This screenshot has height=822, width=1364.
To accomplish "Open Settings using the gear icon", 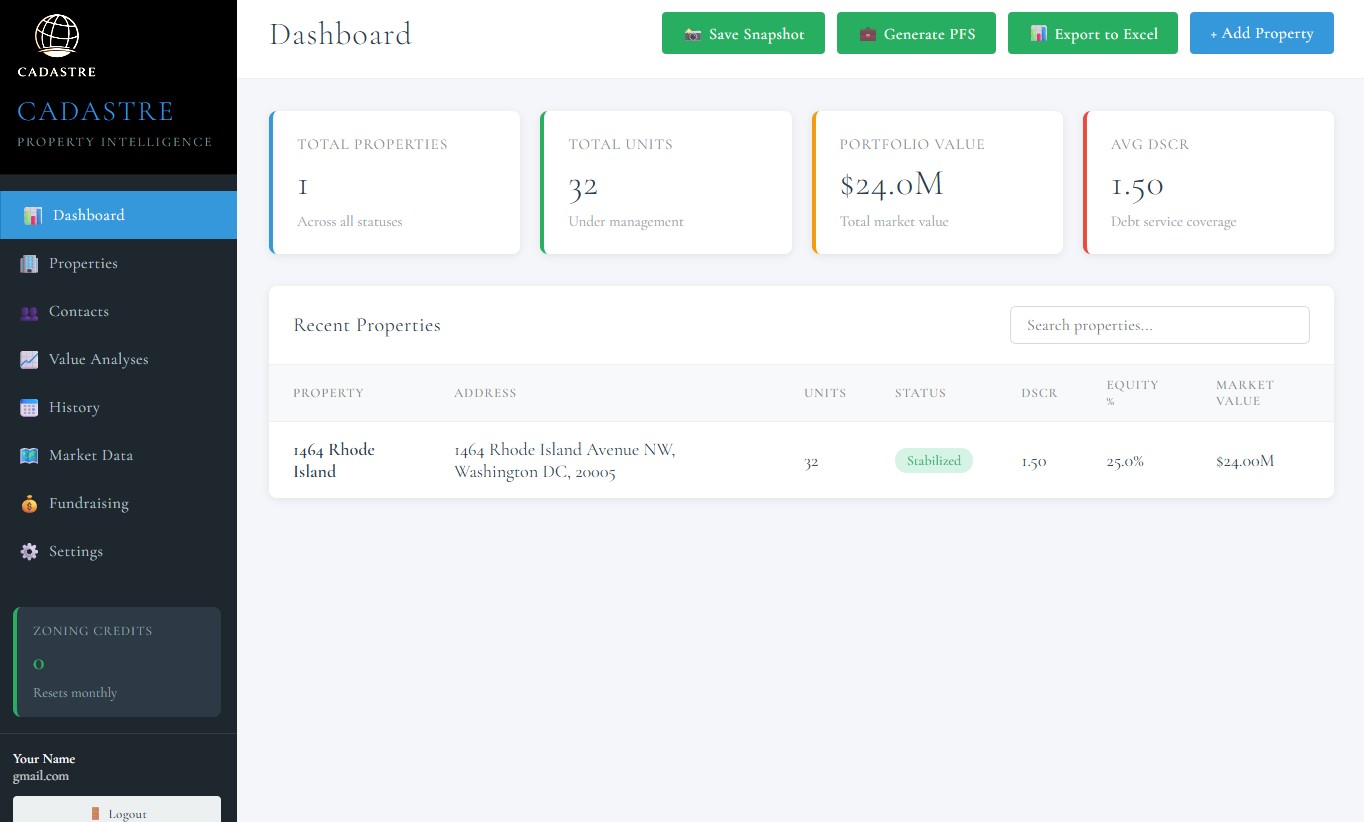I will pyautogui.click(x=31, y=551).
